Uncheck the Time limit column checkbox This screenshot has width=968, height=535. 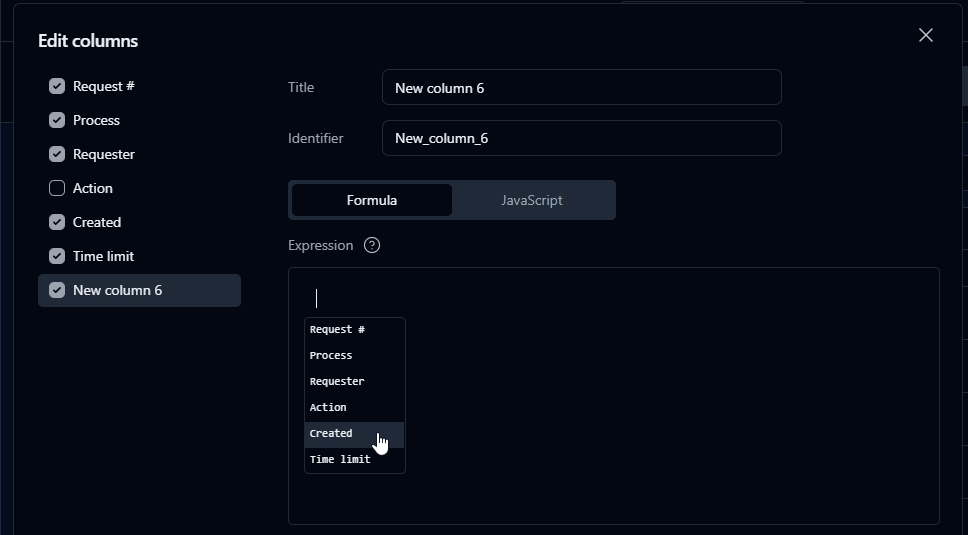pyautogui.click(x=57, y=256)
